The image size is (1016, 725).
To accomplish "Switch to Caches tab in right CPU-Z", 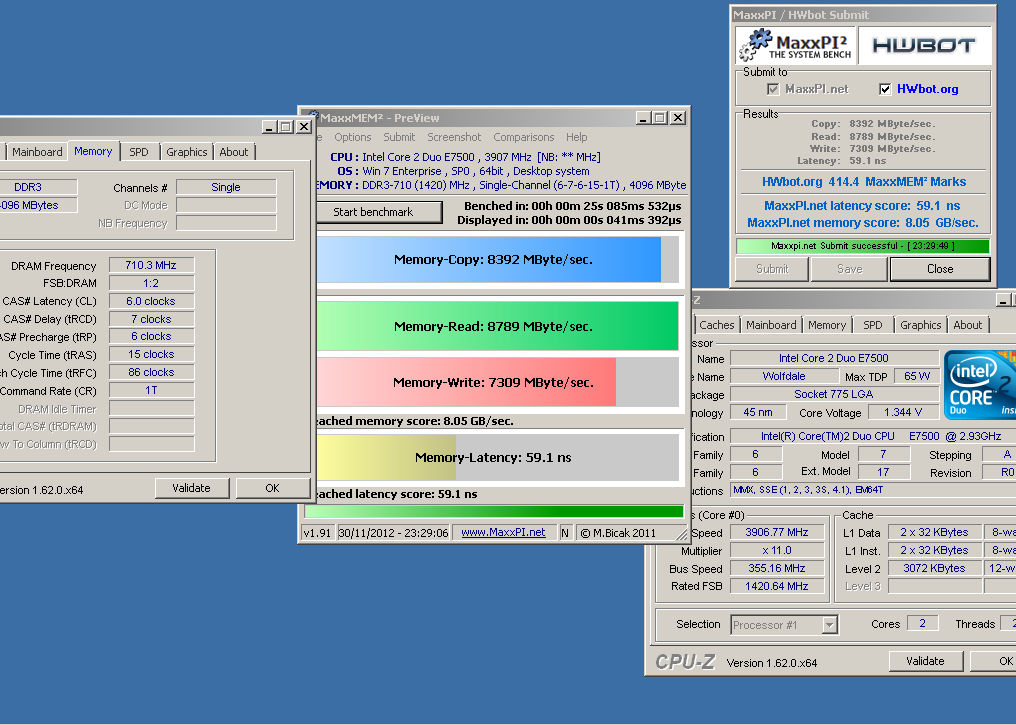I will 717,325.
